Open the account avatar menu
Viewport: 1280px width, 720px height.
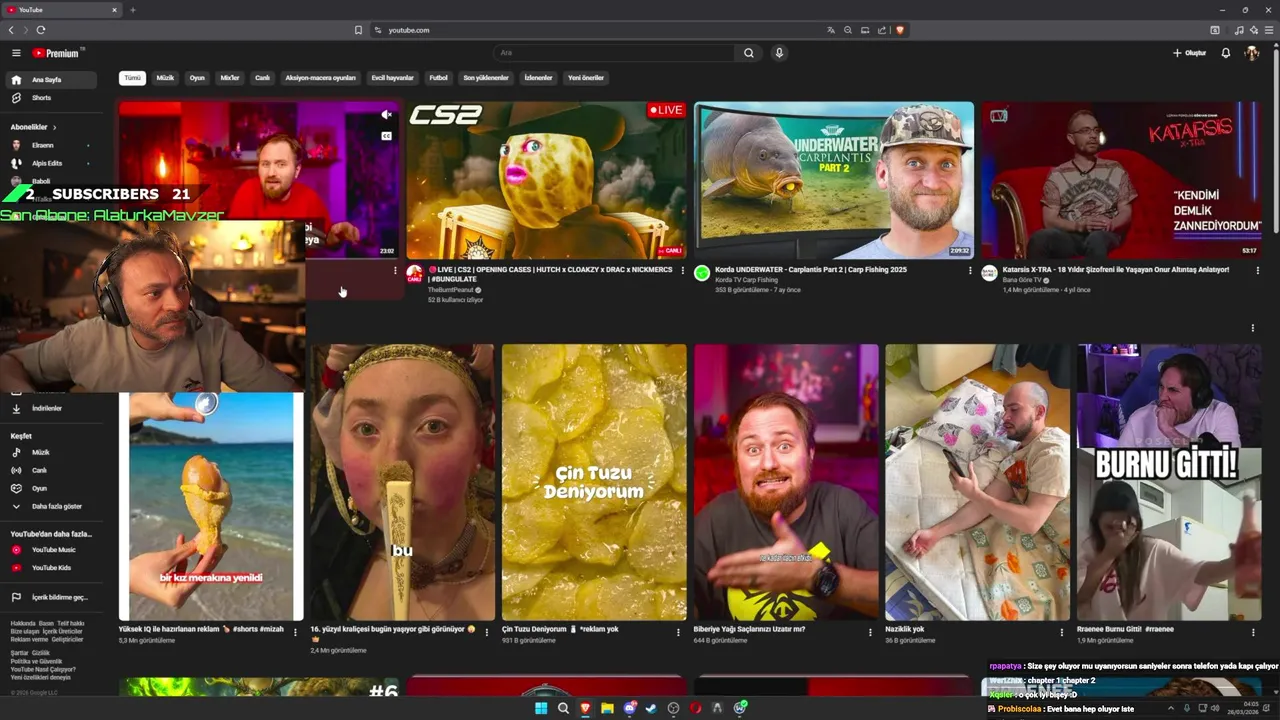pos(1252,53)
